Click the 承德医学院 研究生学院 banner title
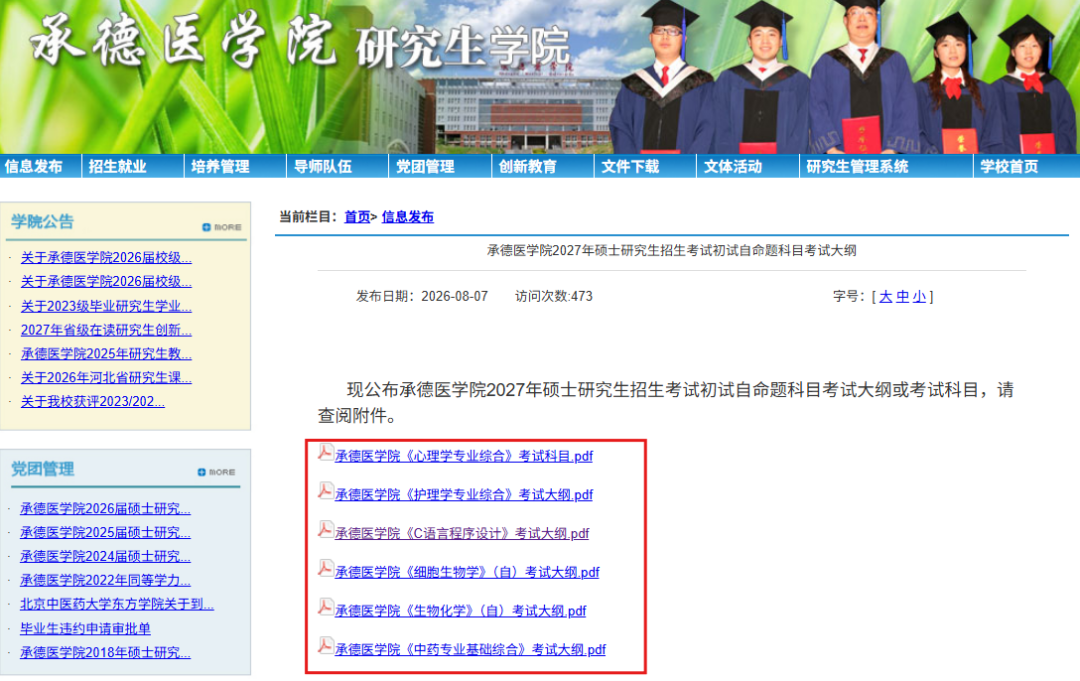Viewport: 1080px width, 681px height. pos(300,43)
